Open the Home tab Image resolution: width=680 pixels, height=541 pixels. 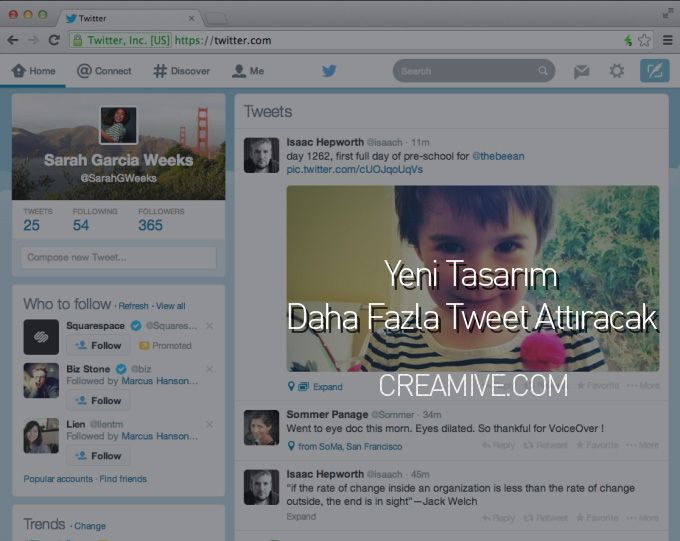(x=33, y=71)
